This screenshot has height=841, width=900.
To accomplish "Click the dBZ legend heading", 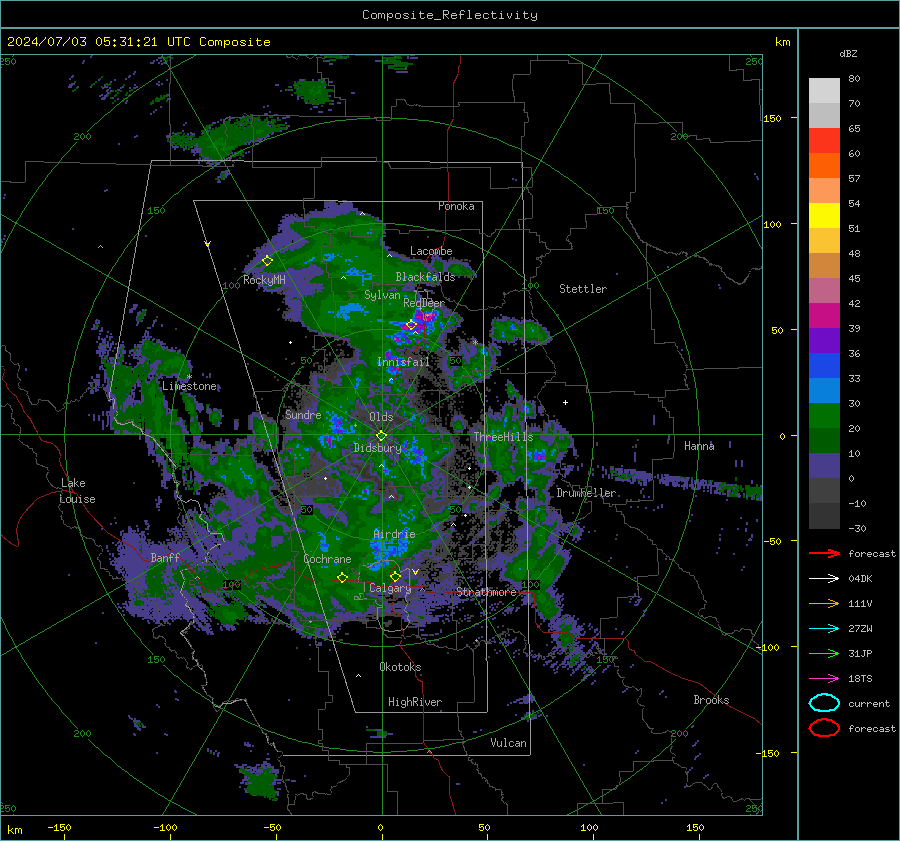I will 848,54.
